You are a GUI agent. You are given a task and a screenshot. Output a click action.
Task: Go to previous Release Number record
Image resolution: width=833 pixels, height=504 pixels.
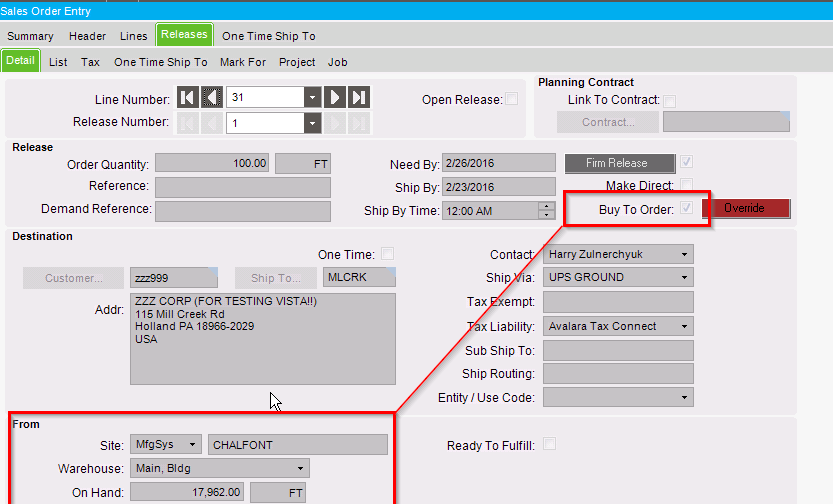click(x=211, y=123)
